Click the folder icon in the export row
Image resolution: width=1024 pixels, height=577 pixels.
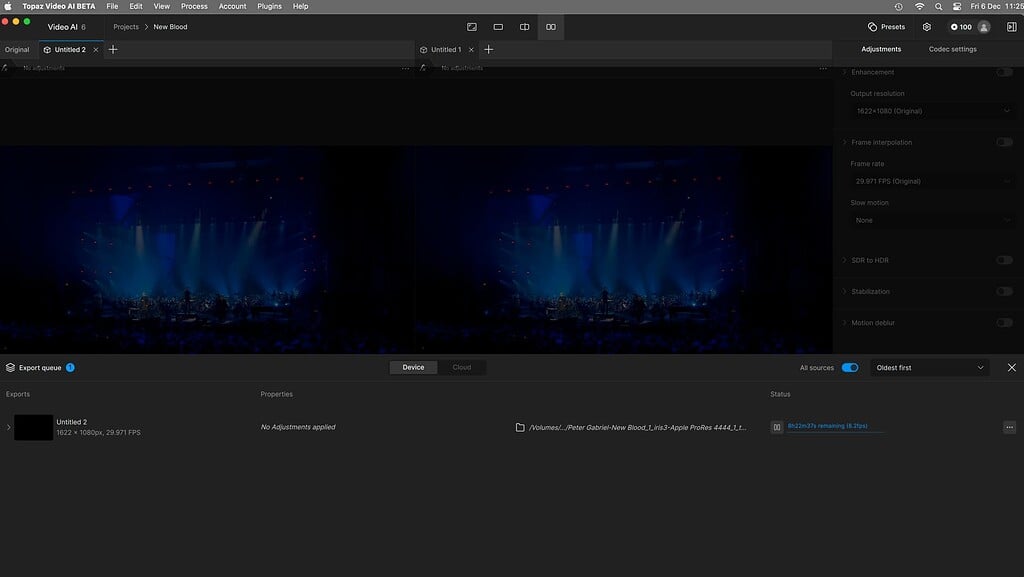click(519, 426)
